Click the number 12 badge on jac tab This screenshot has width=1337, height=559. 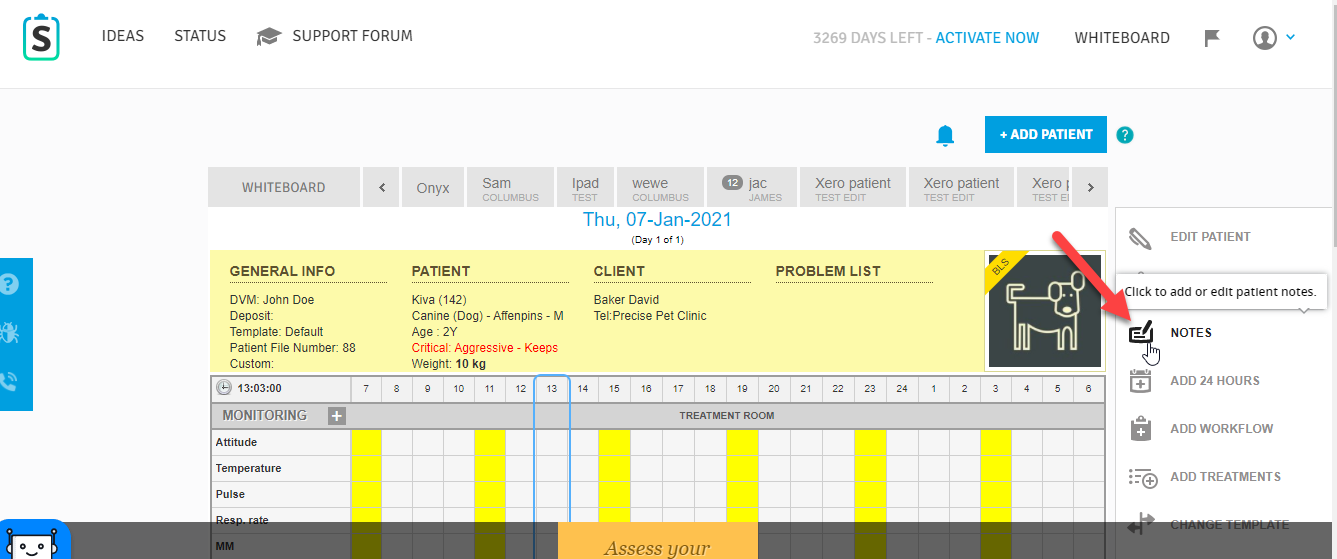(732, 183)
